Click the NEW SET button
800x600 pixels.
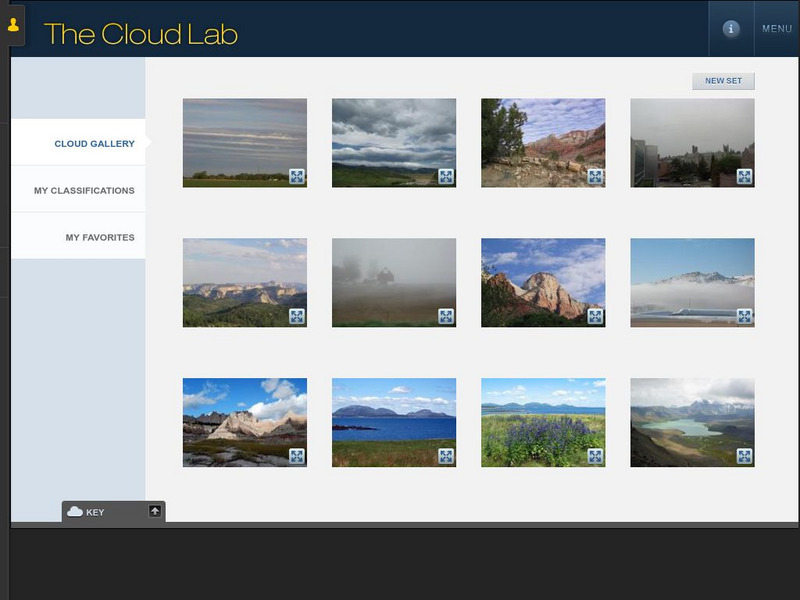click(723, 78)
